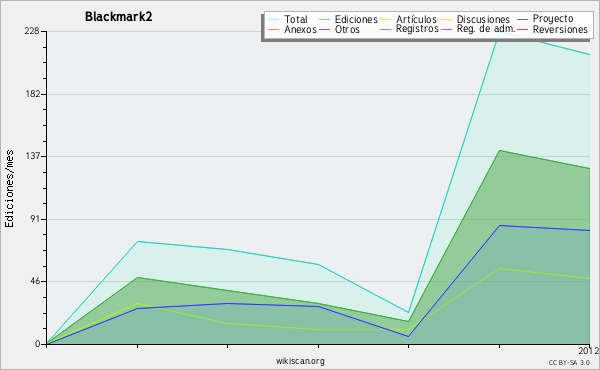The width and height of the screenshot is (600, 370).
Task: Click the 46 y-axis value
Action: [34, 281]
